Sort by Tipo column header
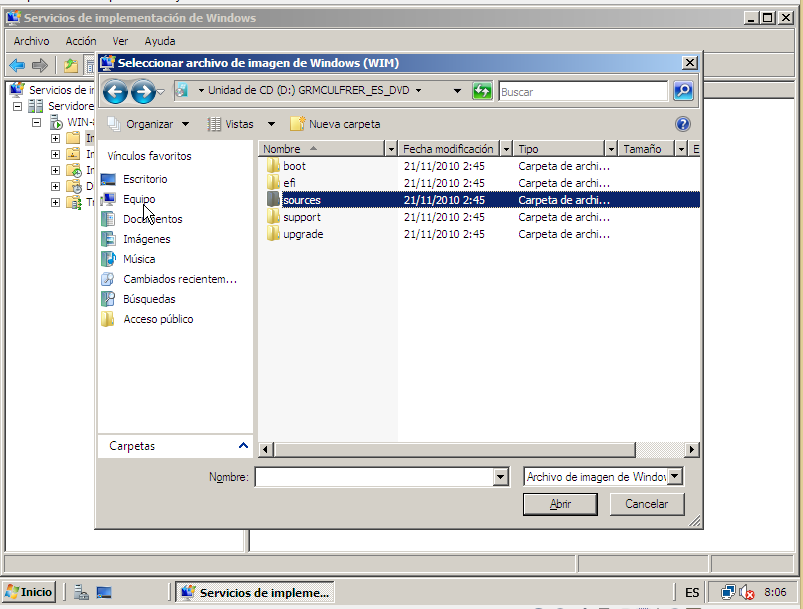Viewport: 803px width, 609px height. (559, 149)
